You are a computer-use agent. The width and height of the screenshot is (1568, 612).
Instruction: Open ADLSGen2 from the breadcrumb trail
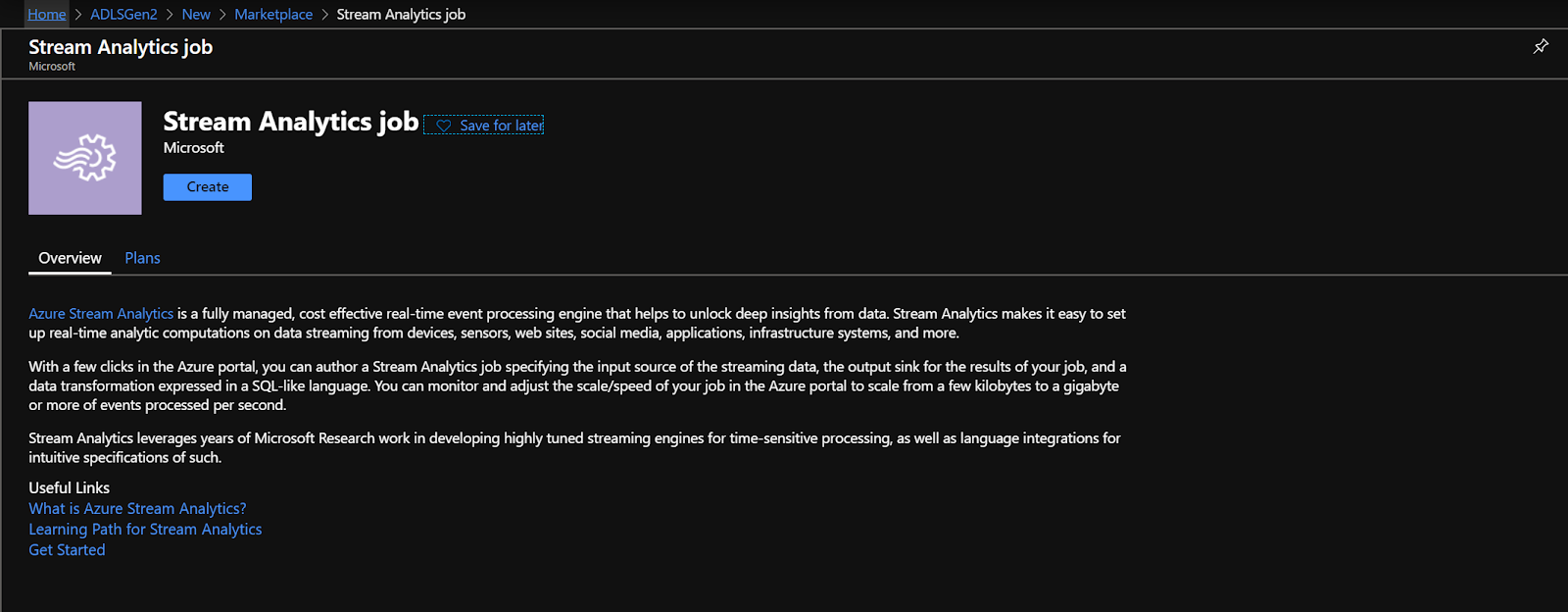[x=123, y=15]
